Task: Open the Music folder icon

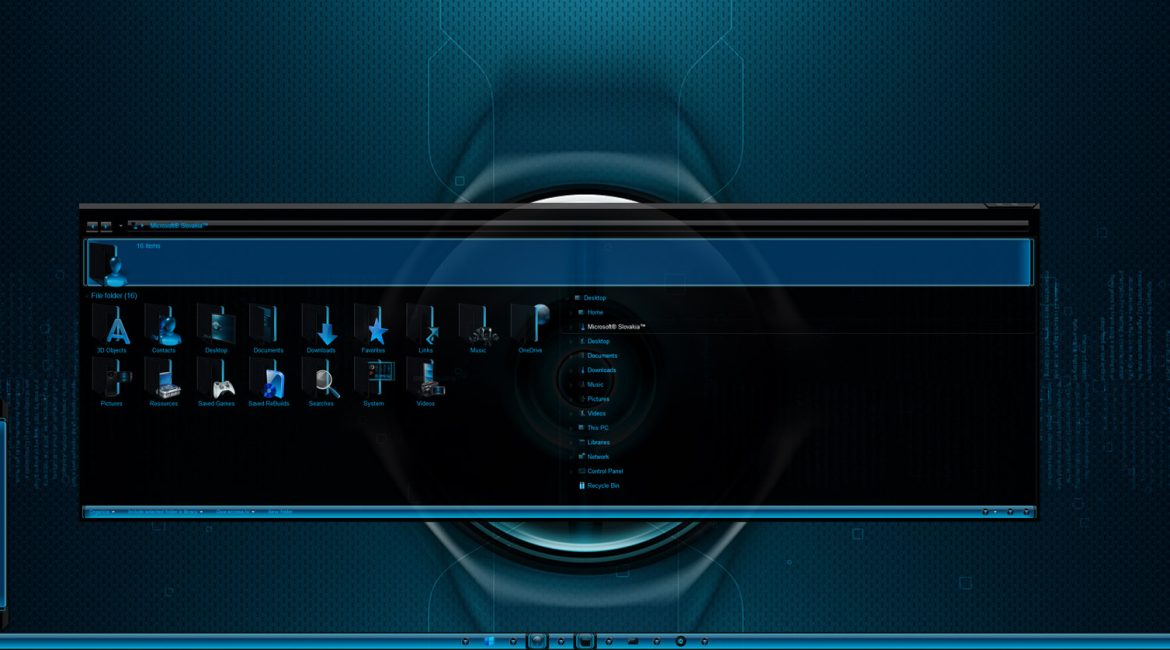Action: [478, 326]
